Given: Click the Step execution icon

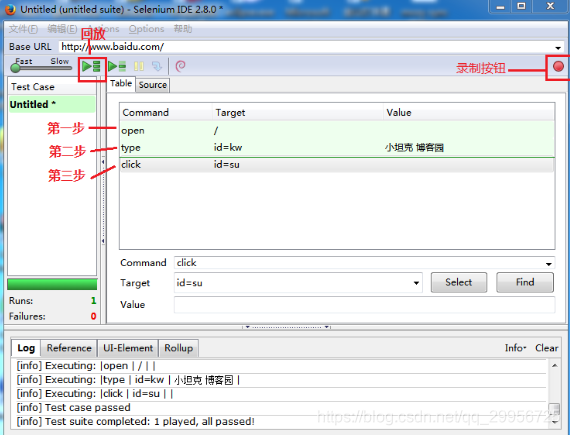Looking at the screenshot, I should click(x=157, y=66).
